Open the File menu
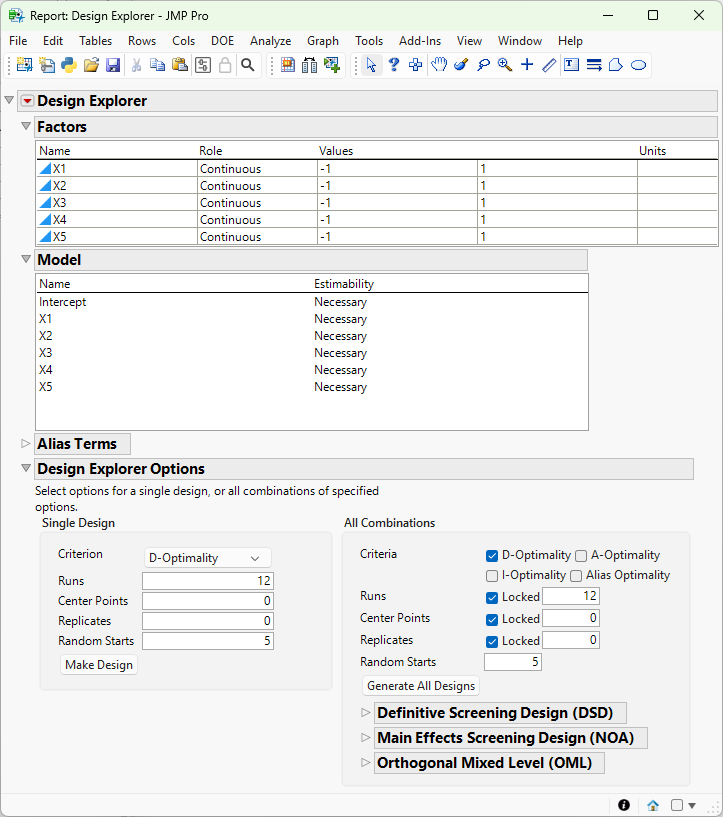 [18, 41]
